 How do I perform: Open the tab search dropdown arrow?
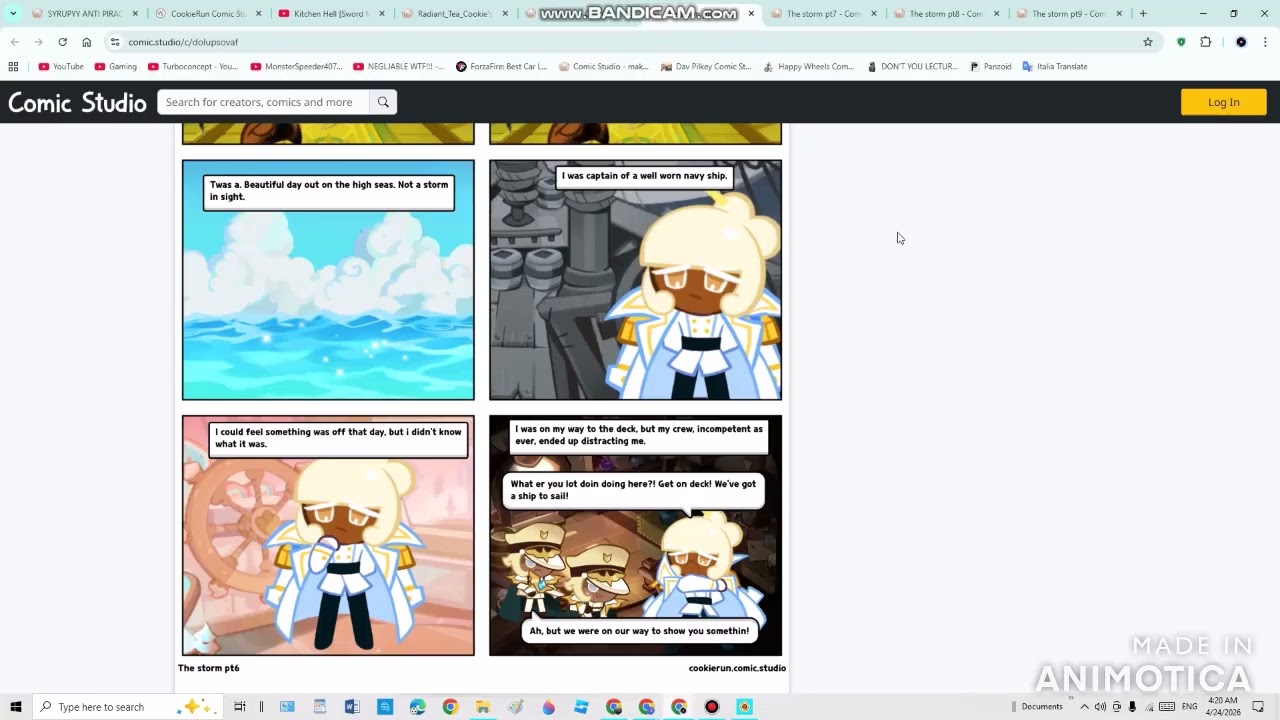tap(13, 14)
